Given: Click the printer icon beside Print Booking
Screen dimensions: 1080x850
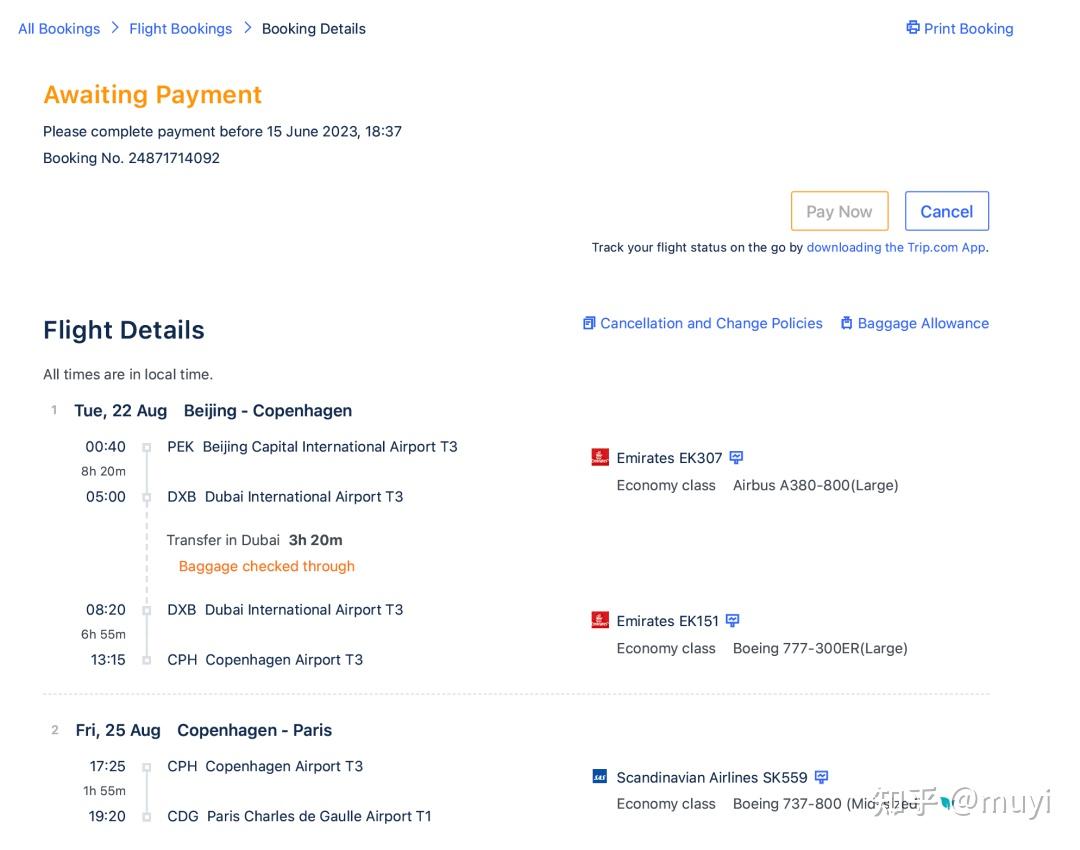Looking at the screenshot, I should [912, 28].
